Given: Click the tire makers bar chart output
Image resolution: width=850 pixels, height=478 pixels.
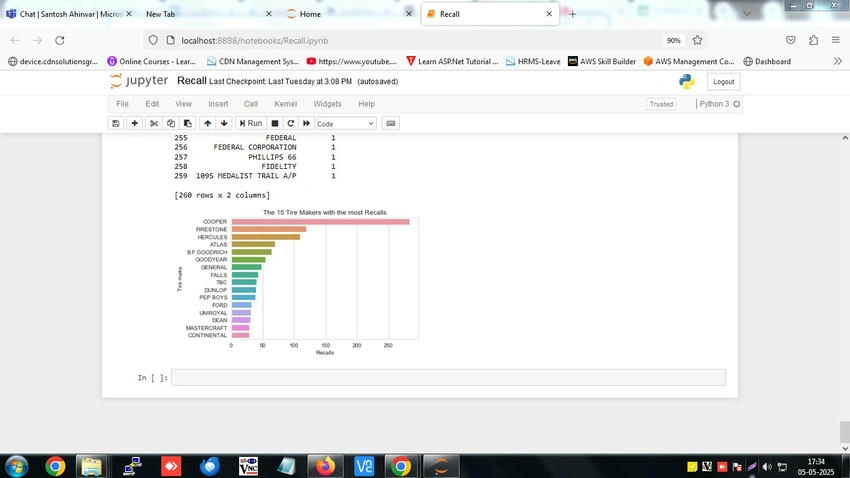Looking at the screenshot, I should coord(298,282).
